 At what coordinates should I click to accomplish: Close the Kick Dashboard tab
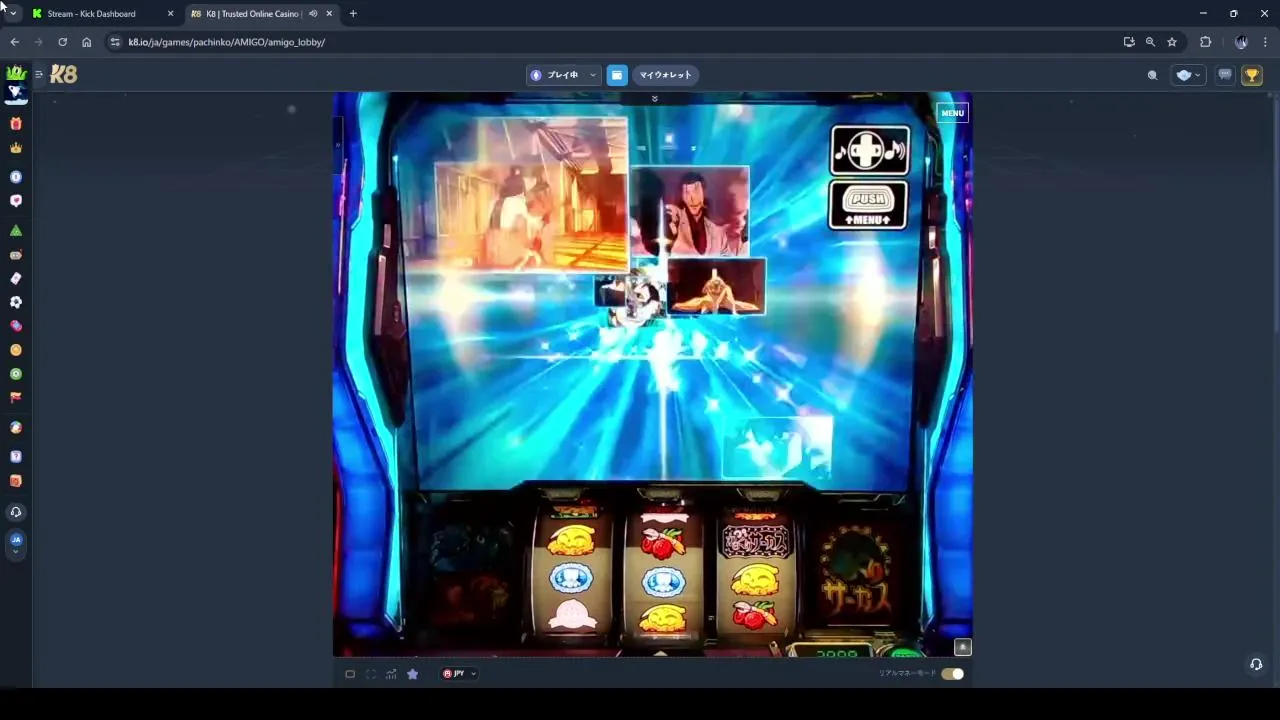170,14
